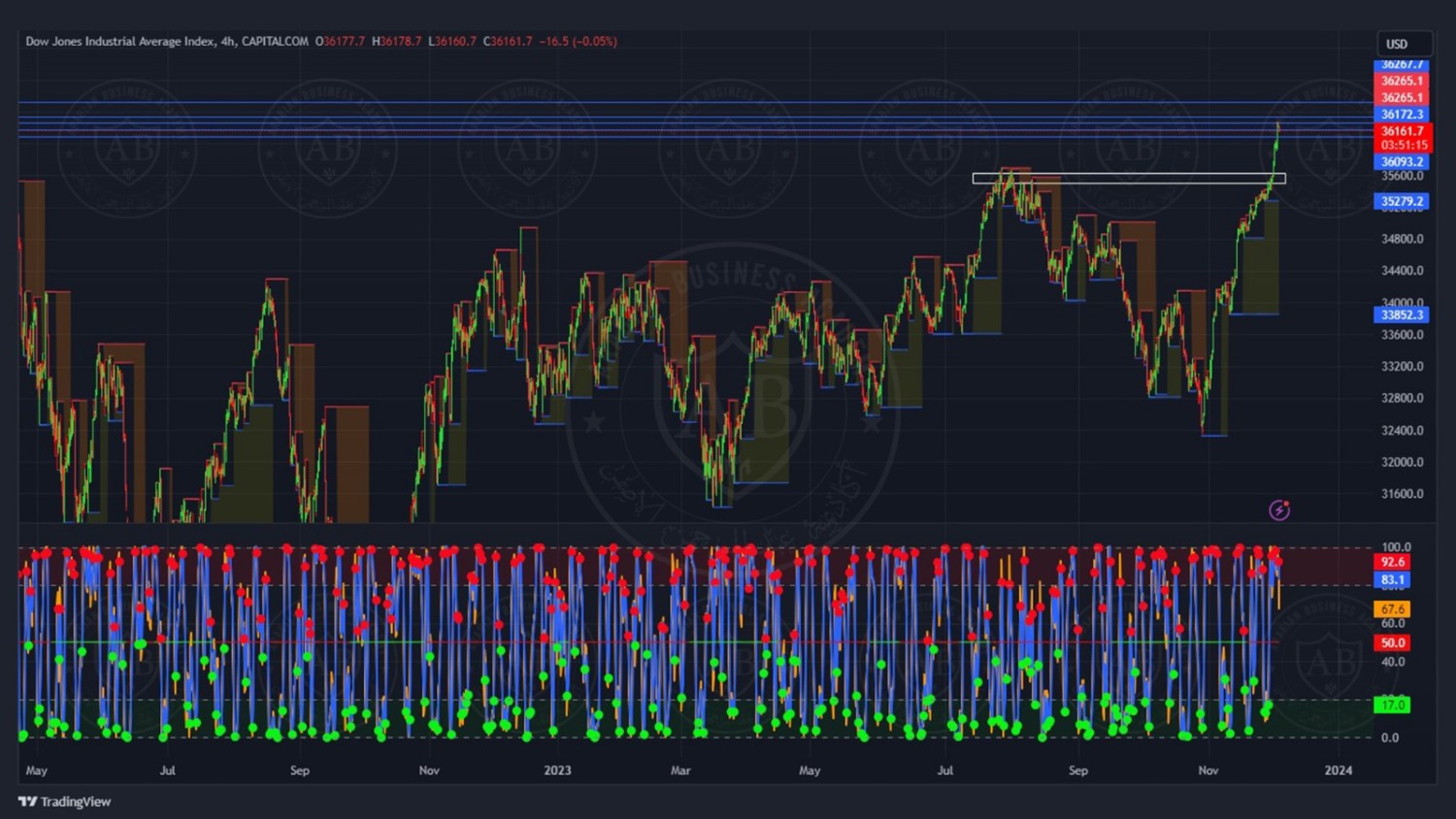This screenshot has width=1456, height=819.
Task: Click the green 17.0 indicator label
Action: (1393, 704)
